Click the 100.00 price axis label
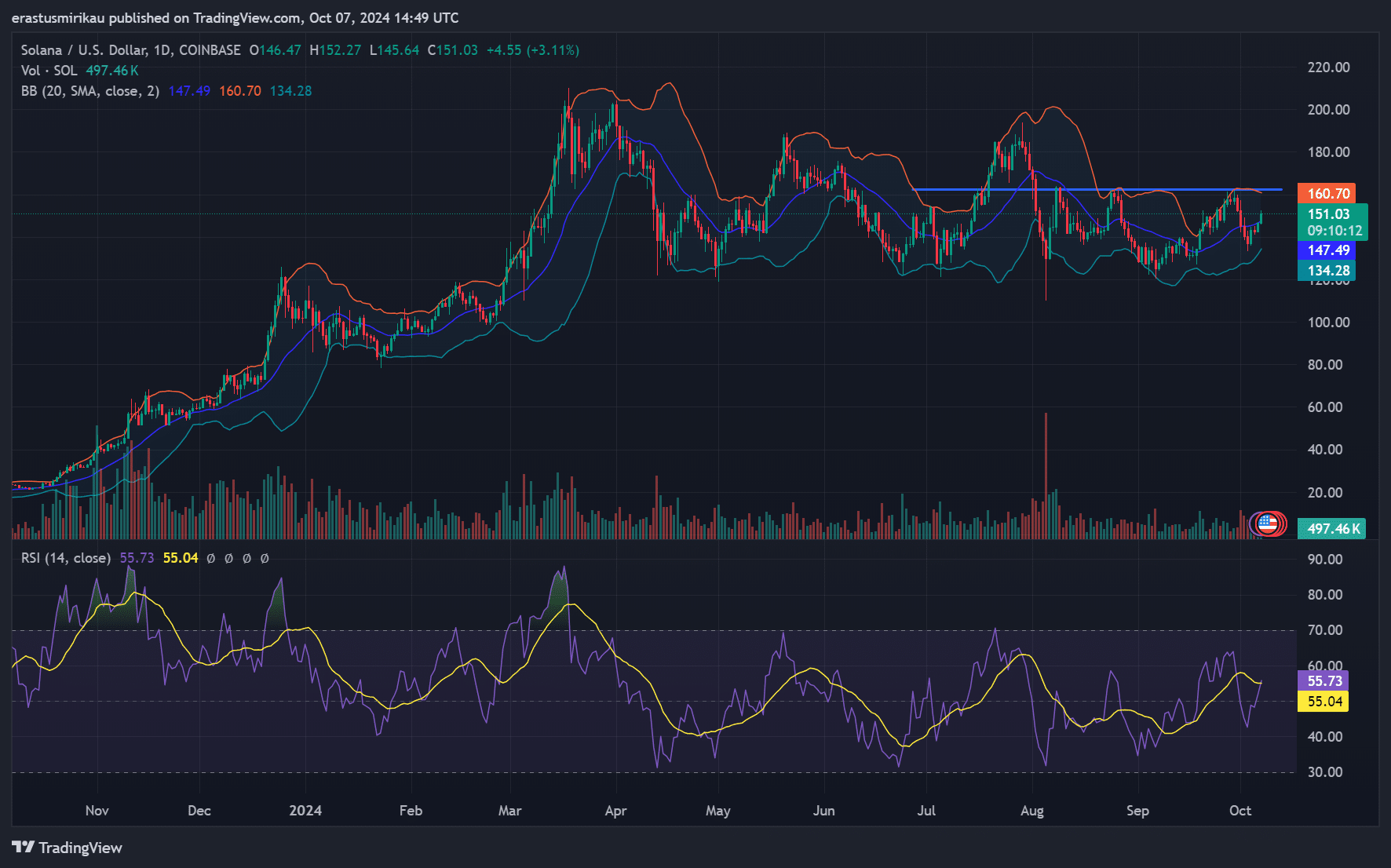The height and width of the screenshot is (868, 1391). pos(1328,323)
